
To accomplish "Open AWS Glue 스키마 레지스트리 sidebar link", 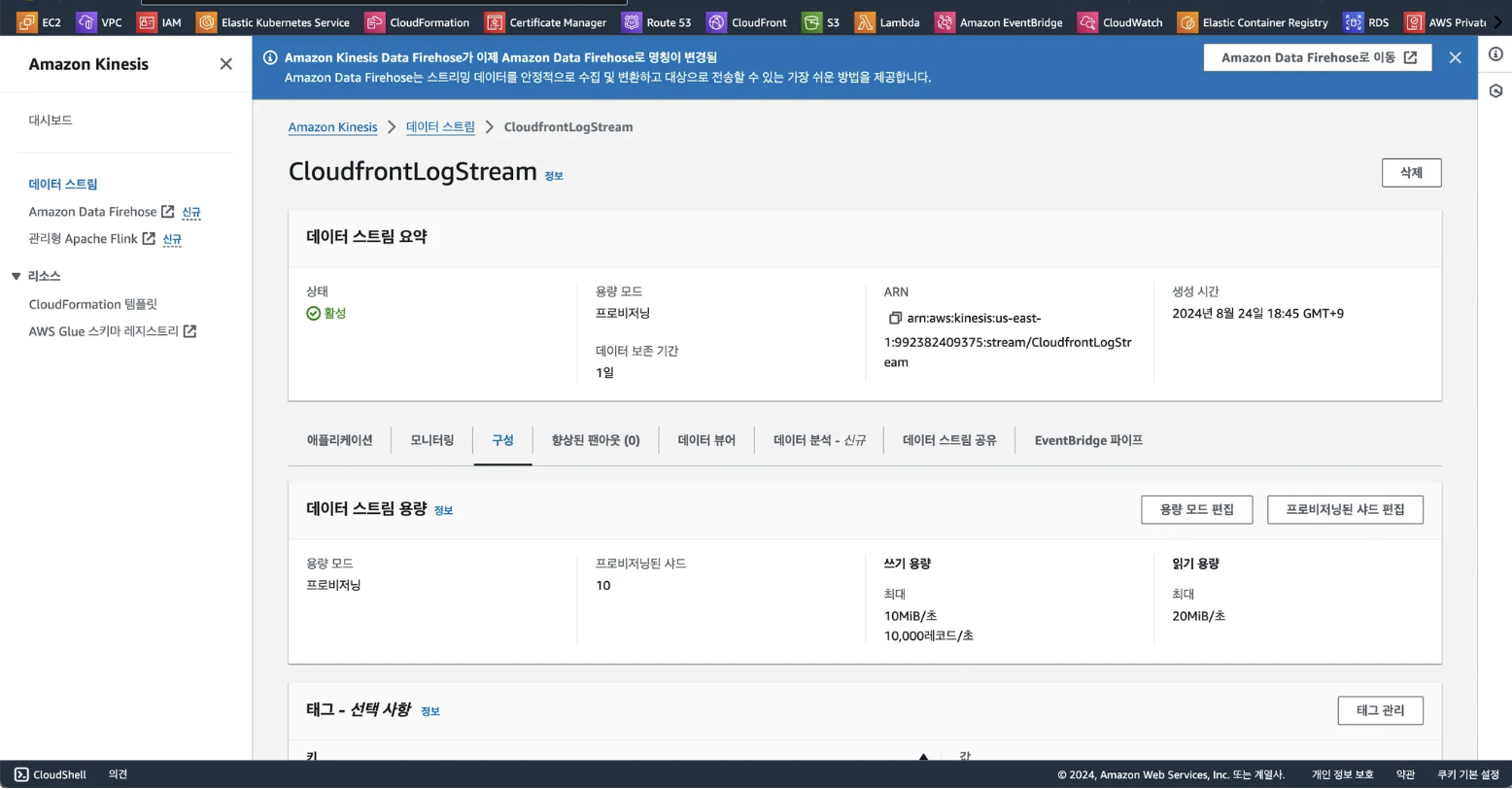I will click(103, 331).
